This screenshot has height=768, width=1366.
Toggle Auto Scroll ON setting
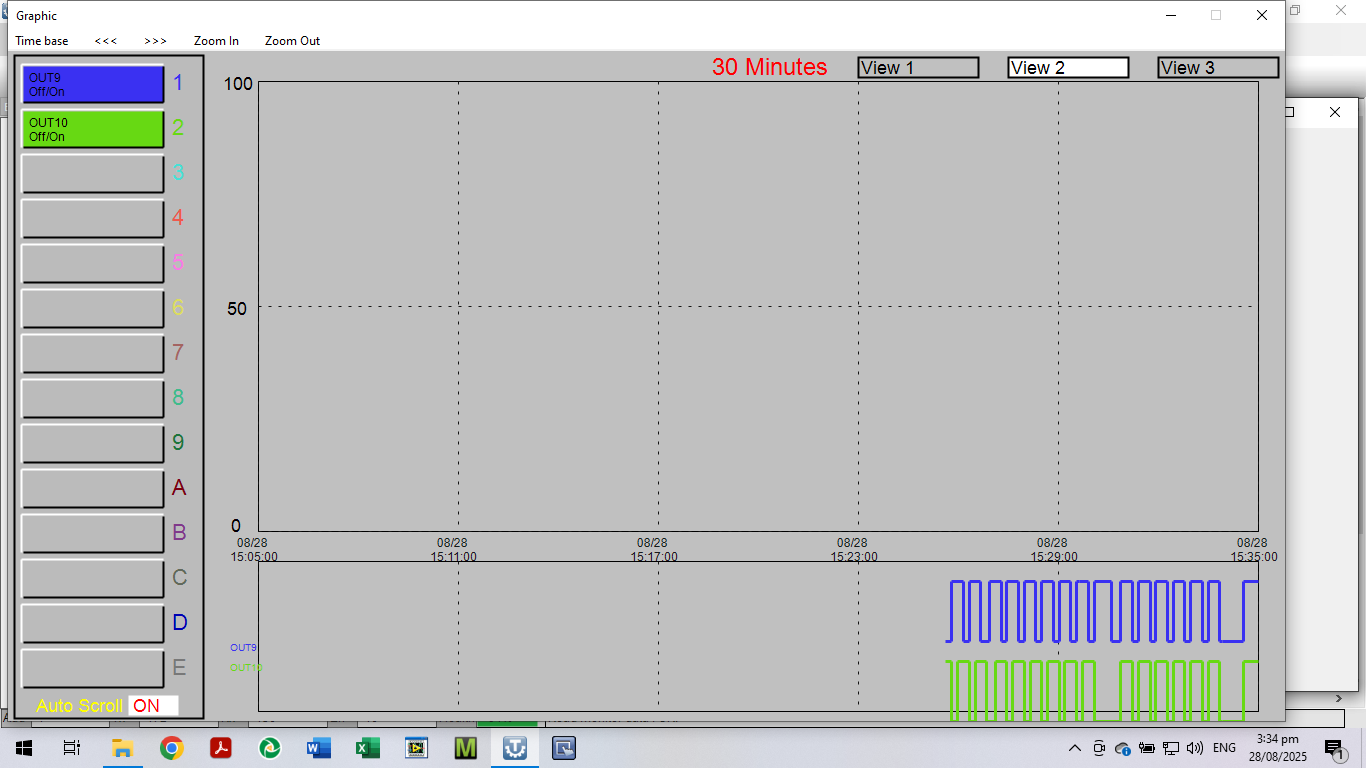153,706
